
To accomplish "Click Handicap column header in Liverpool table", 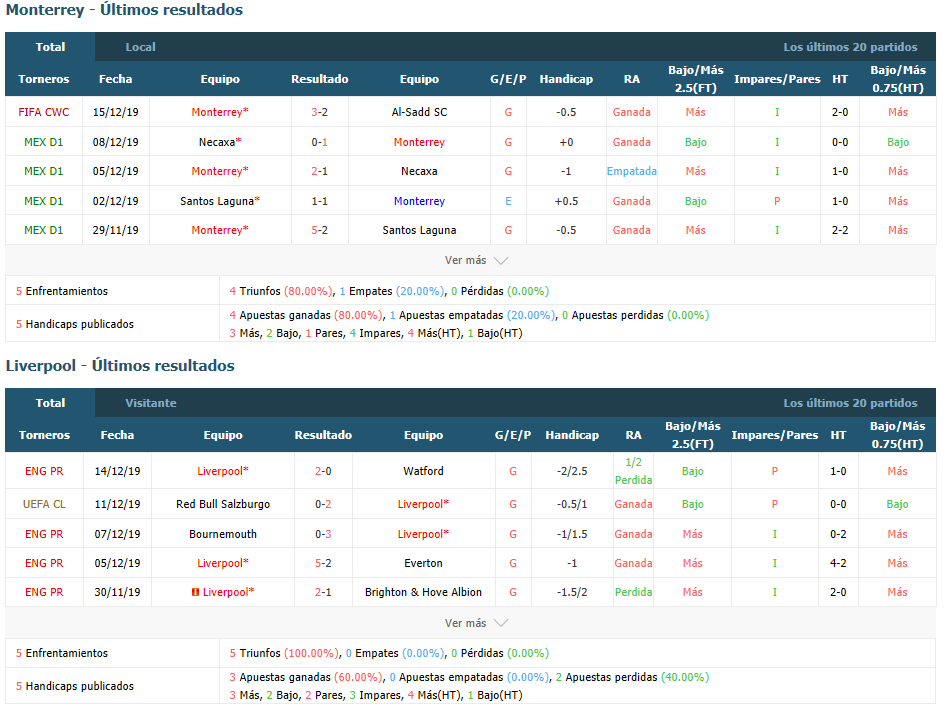I will pyautogui.click(x=572, y=436).
